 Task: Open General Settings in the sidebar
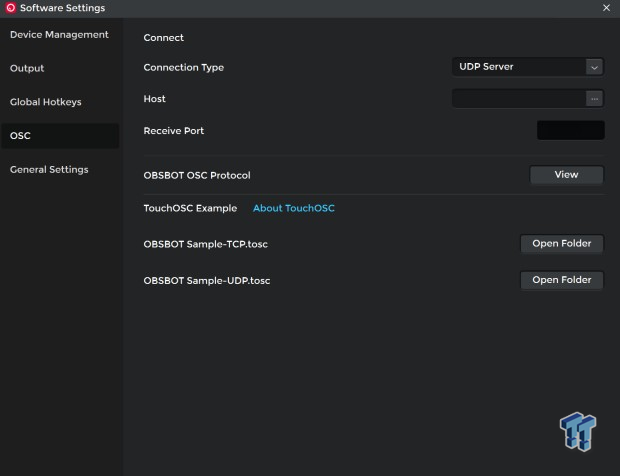[49, 170]
